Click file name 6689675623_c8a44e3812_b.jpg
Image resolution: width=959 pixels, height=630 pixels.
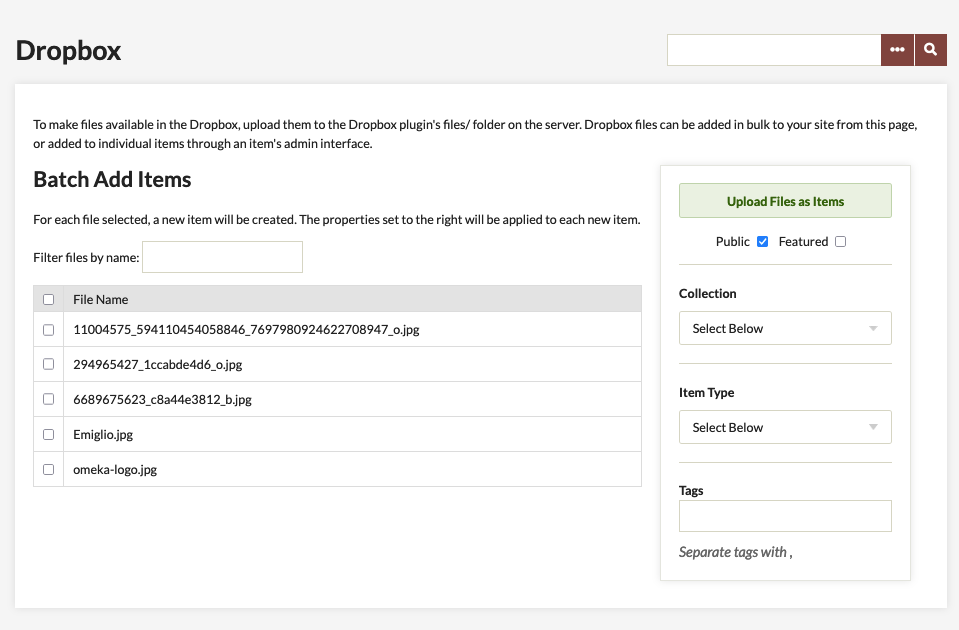coord(163,399)
